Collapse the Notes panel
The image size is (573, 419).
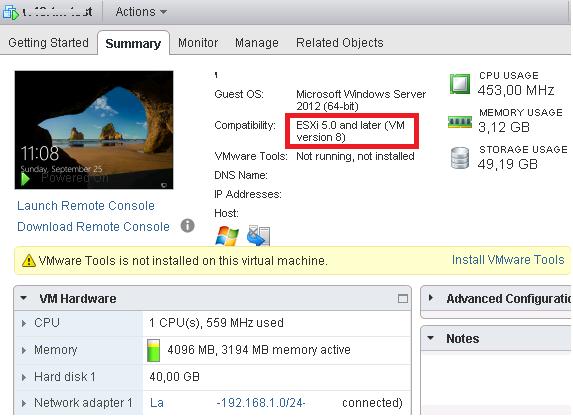point(431,338)
